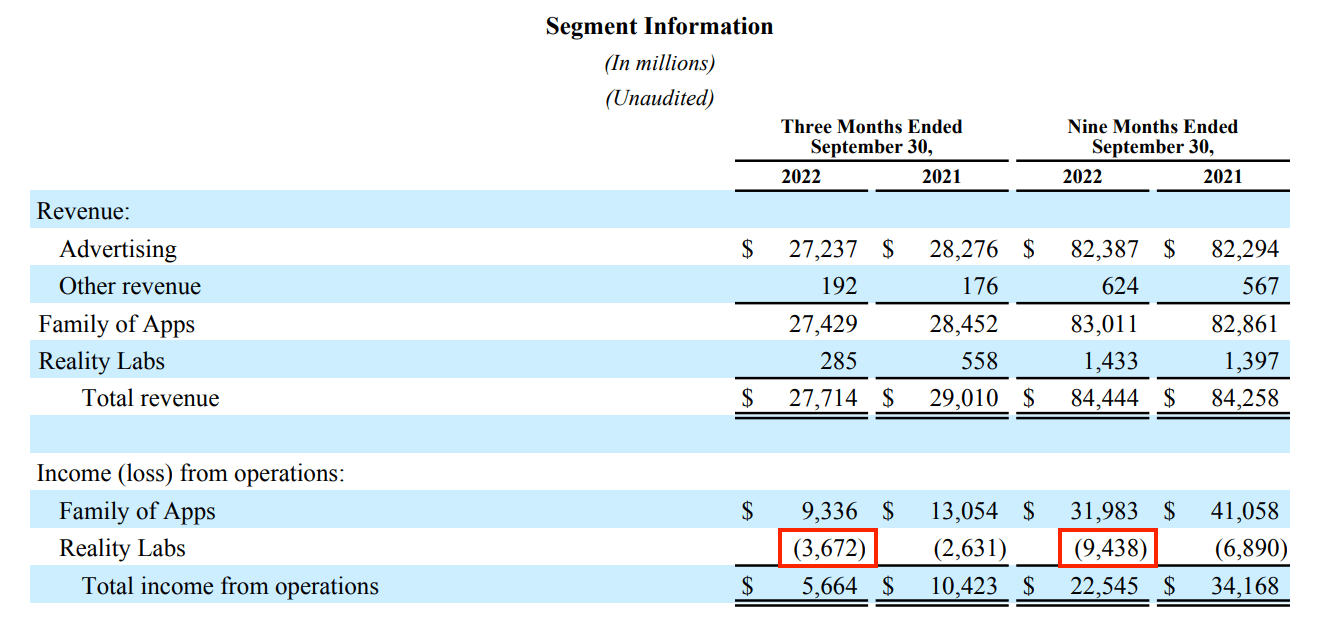Click the Total income from operations label
This screenshot has width=1323, height=632.
pos(230,586)
